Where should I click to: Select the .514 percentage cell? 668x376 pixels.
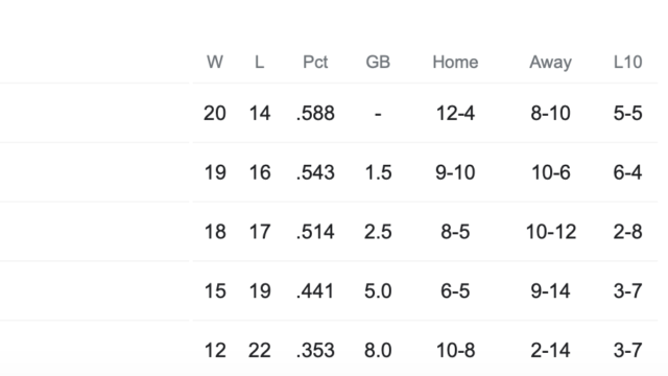point(315,232)
